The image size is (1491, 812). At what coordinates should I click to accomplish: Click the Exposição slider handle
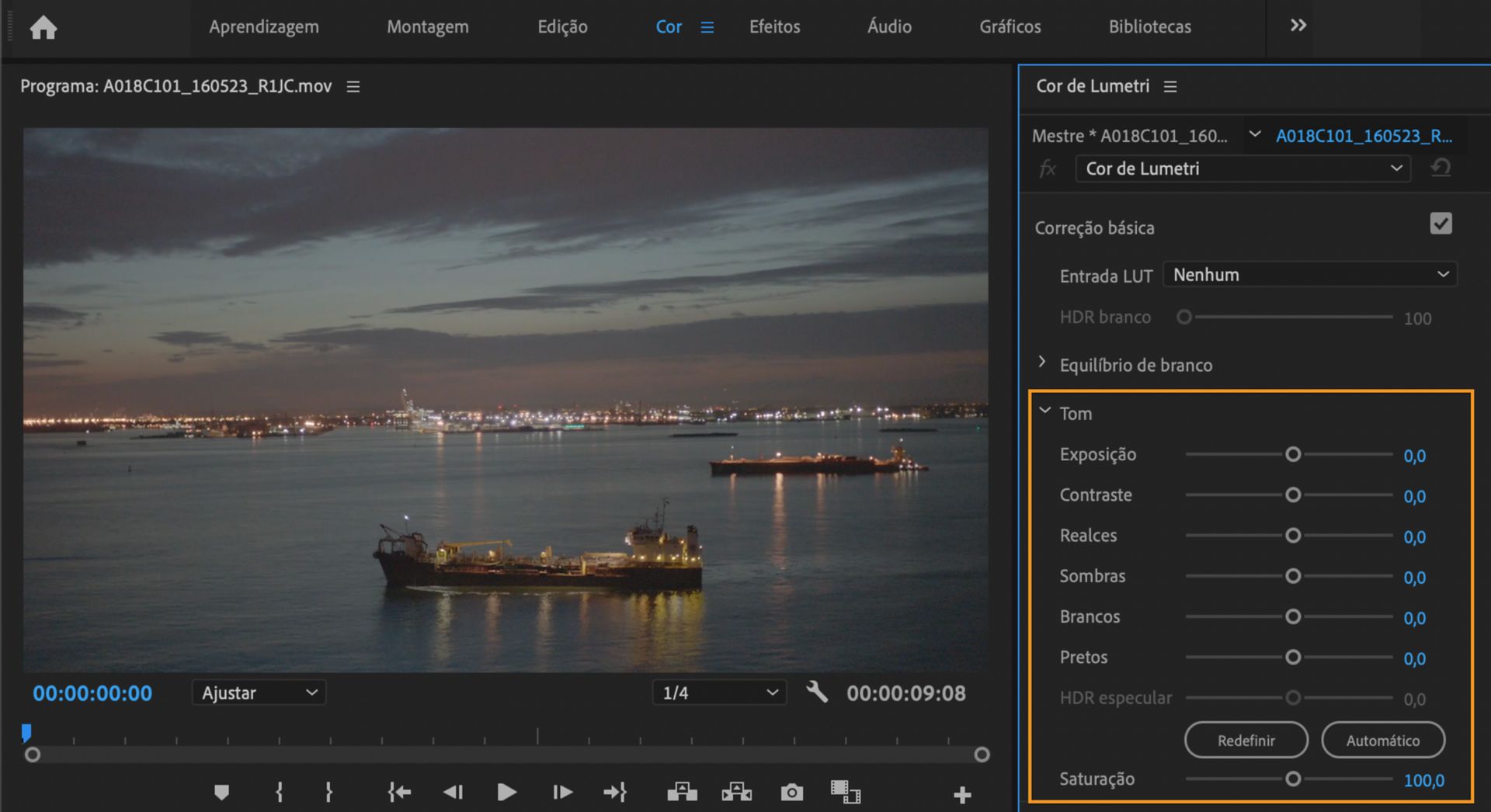pos(1293,454)
